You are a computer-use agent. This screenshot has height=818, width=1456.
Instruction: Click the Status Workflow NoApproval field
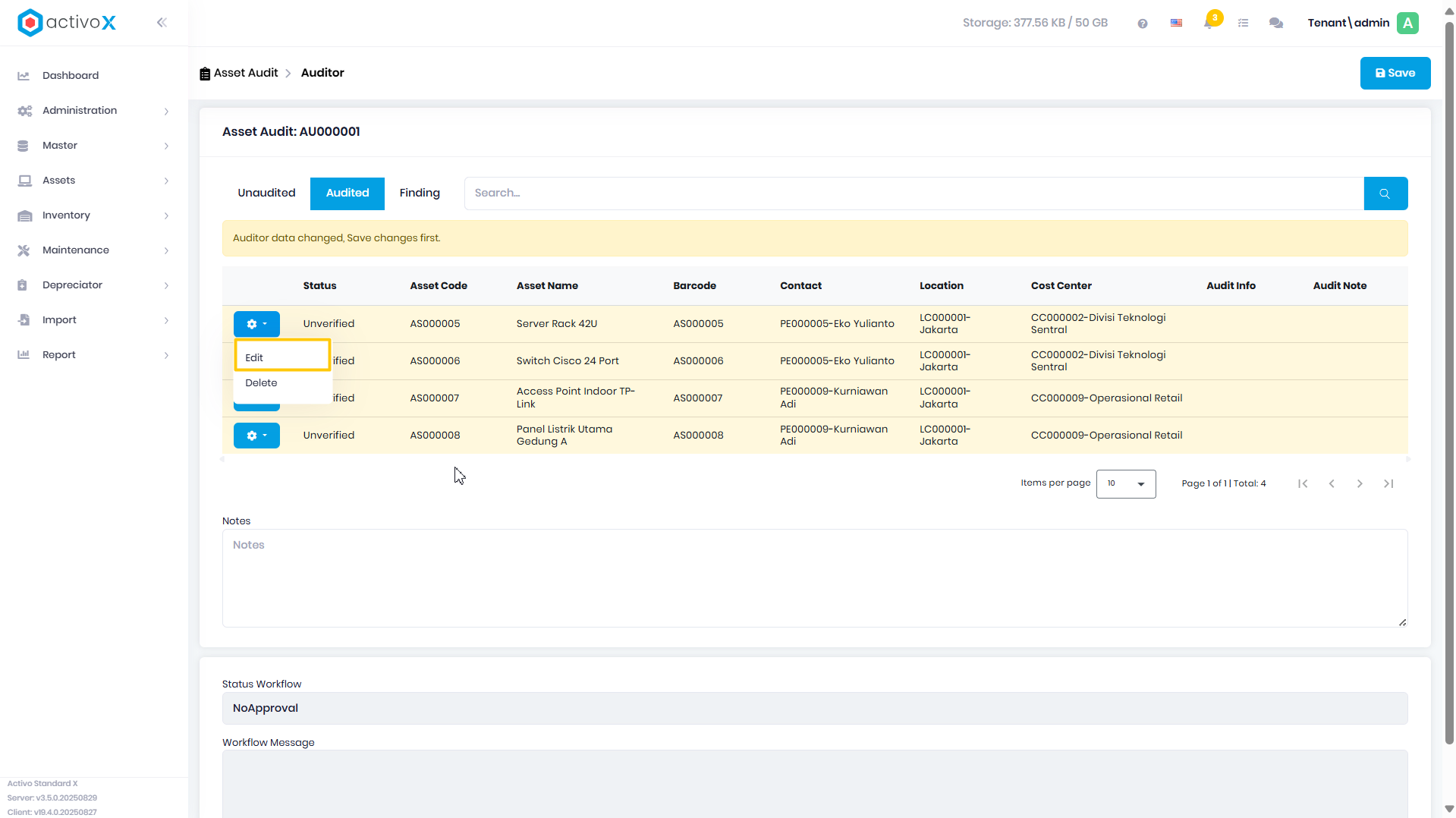[814, 709]
